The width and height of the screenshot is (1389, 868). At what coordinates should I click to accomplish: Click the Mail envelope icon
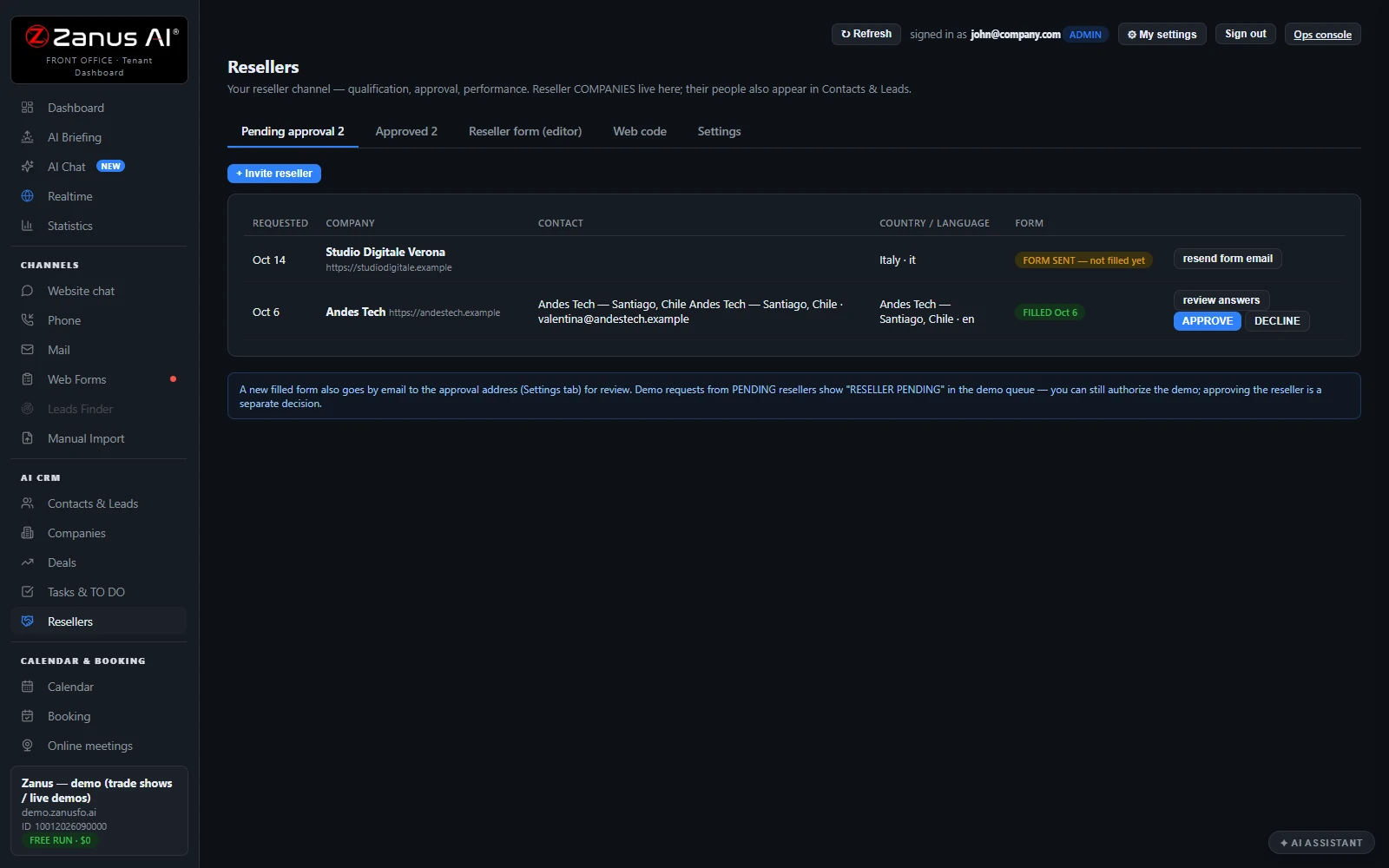coord(27,350)
